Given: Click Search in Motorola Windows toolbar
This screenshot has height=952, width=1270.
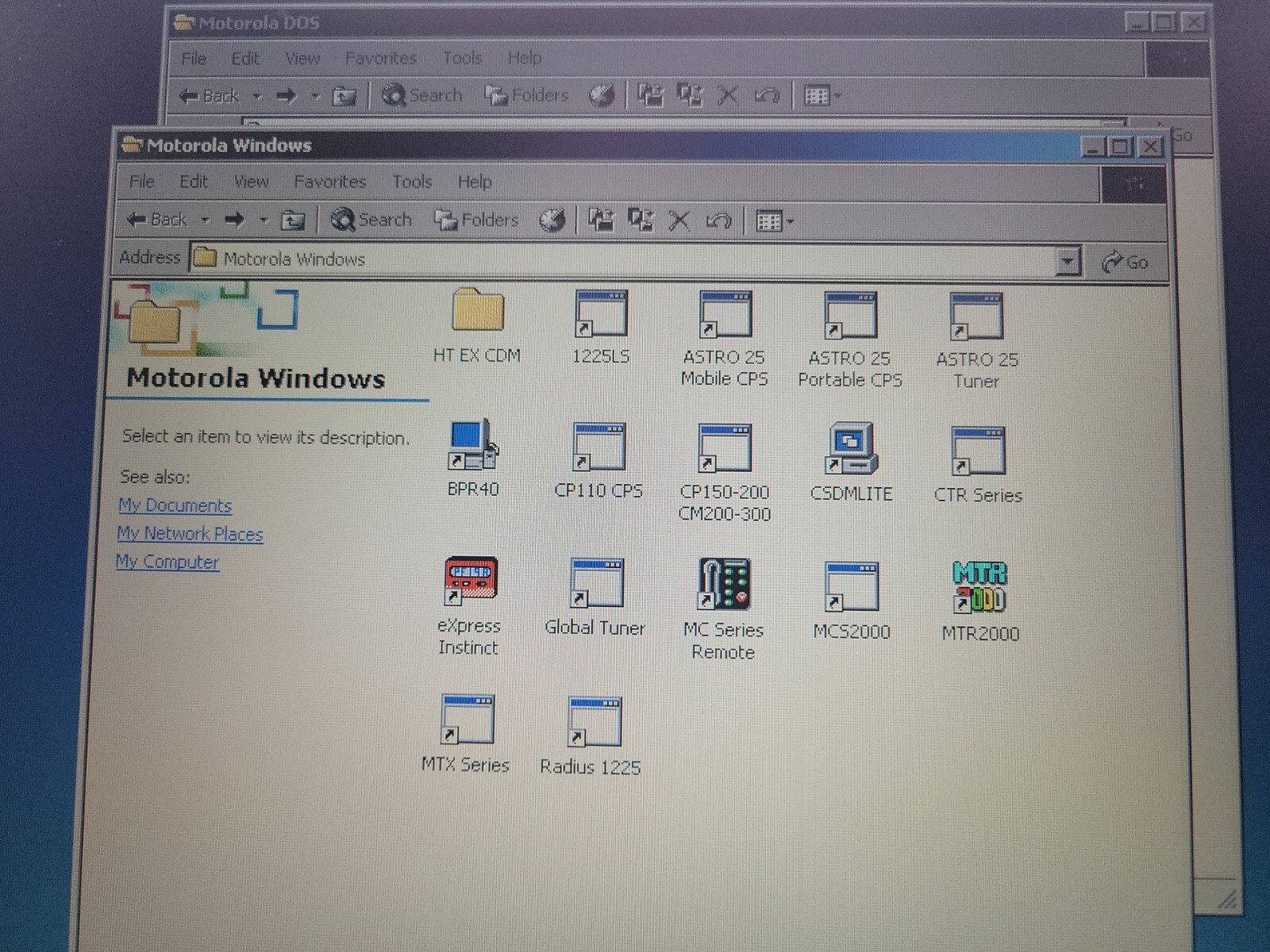Looking at the screenshot, I should coord(371,219).
